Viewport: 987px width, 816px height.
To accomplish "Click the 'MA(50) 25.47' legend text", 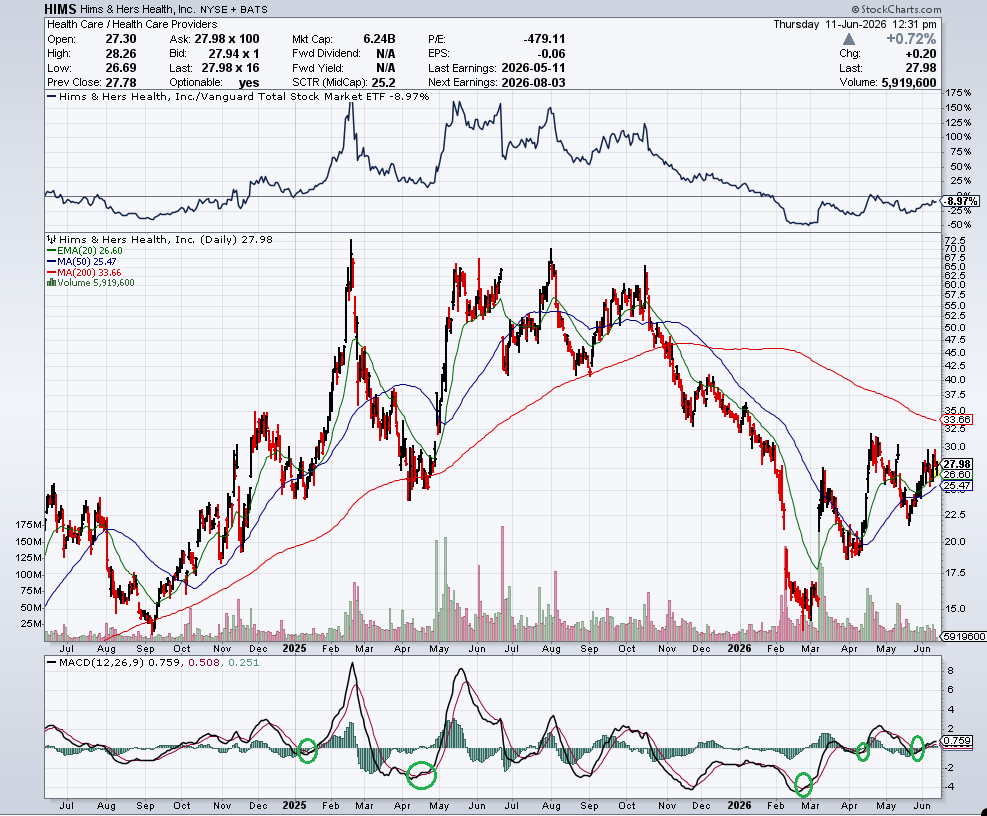I will tap(87, 261).
